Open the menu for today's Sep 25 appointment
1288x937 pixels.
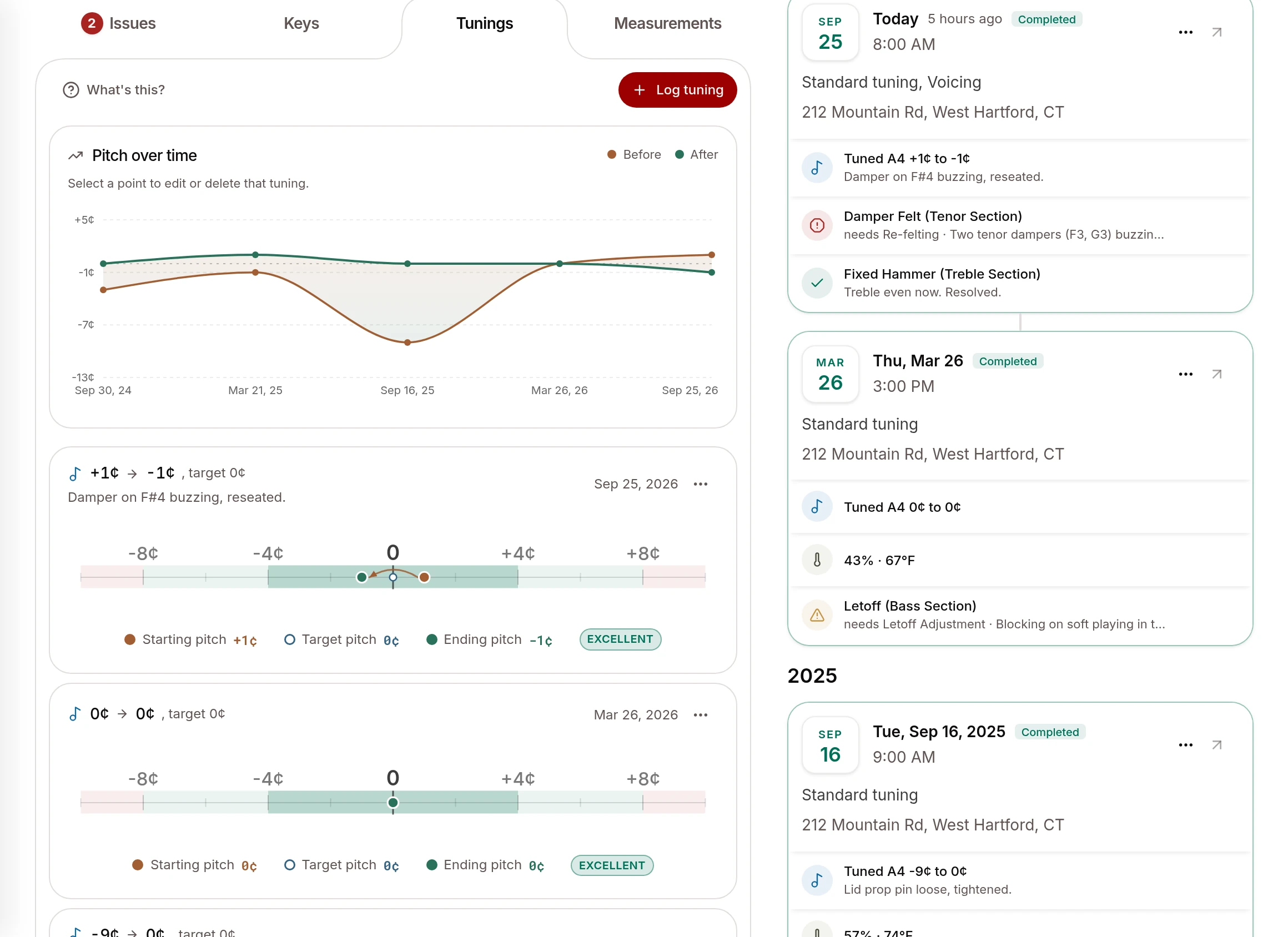tap(1185, 32)
